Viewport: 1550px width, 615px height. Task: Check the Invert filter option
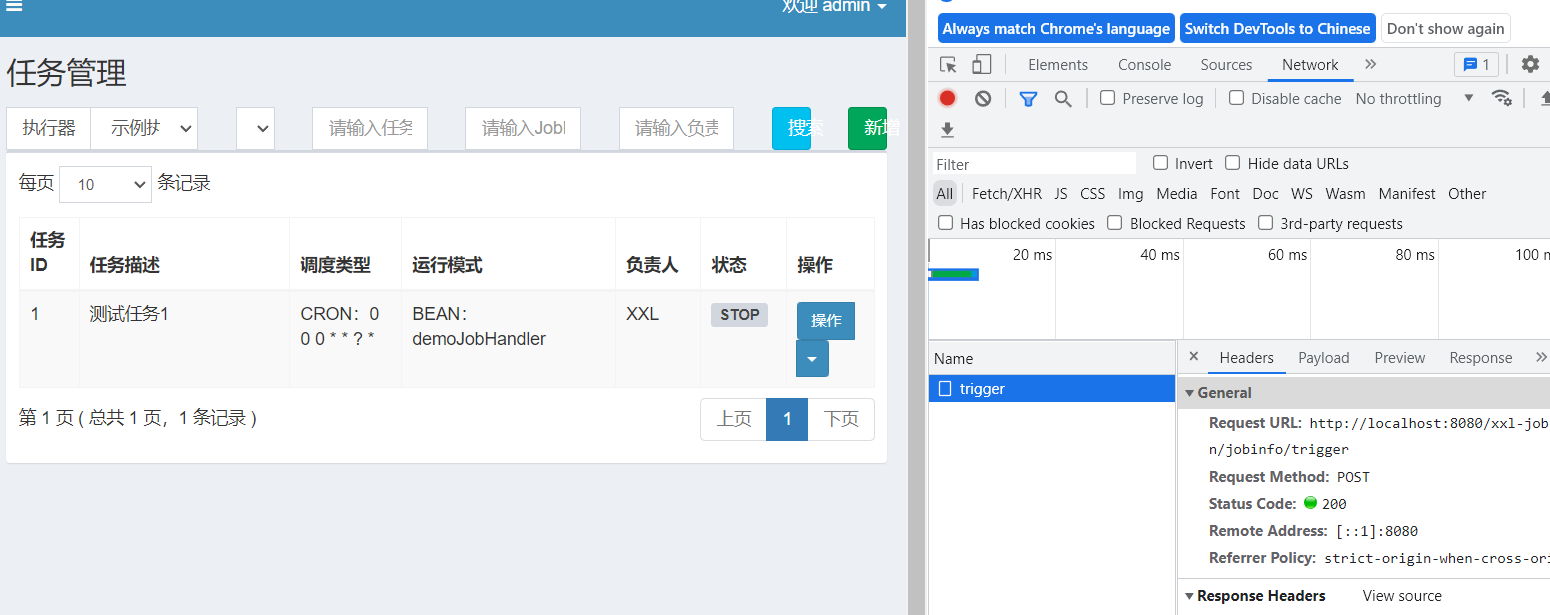click(x=1160, y=163)
